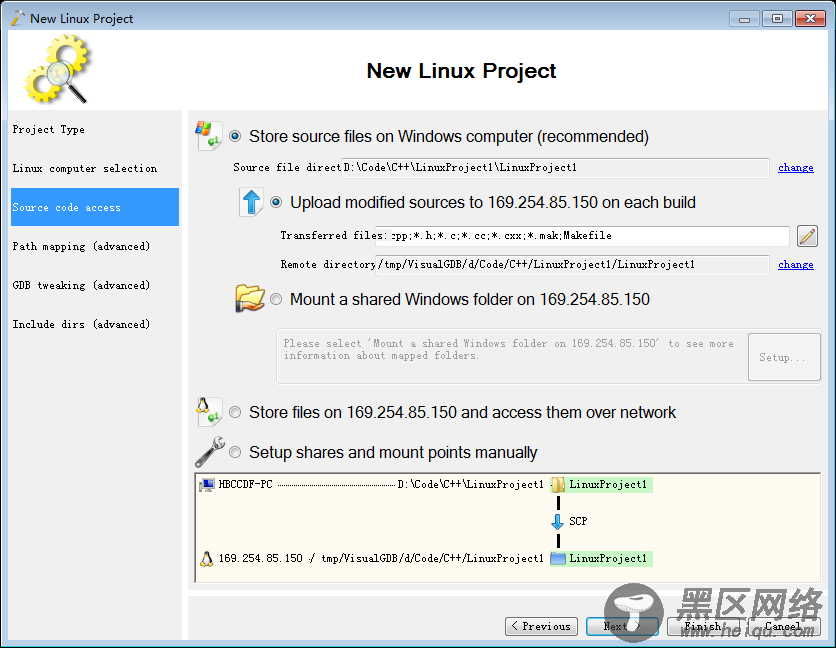Click the shared folder icon
836x648 pixels.
coord(250,298)
